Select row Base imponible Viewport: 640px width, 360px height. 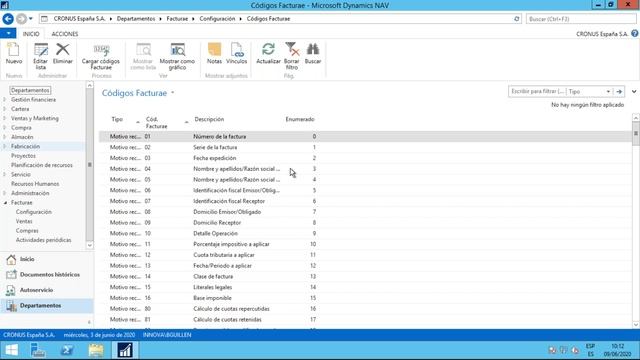(x=365, y=298)
